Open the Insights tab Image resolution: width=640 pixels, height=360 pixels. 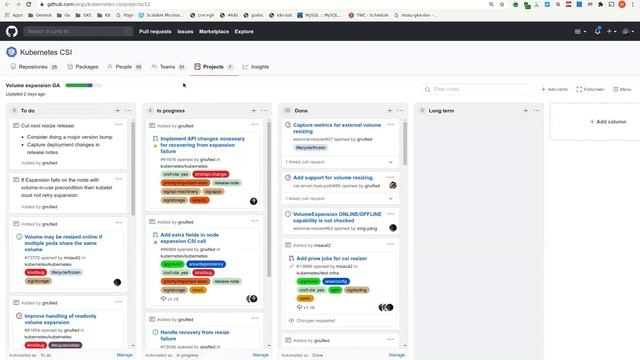256,67
